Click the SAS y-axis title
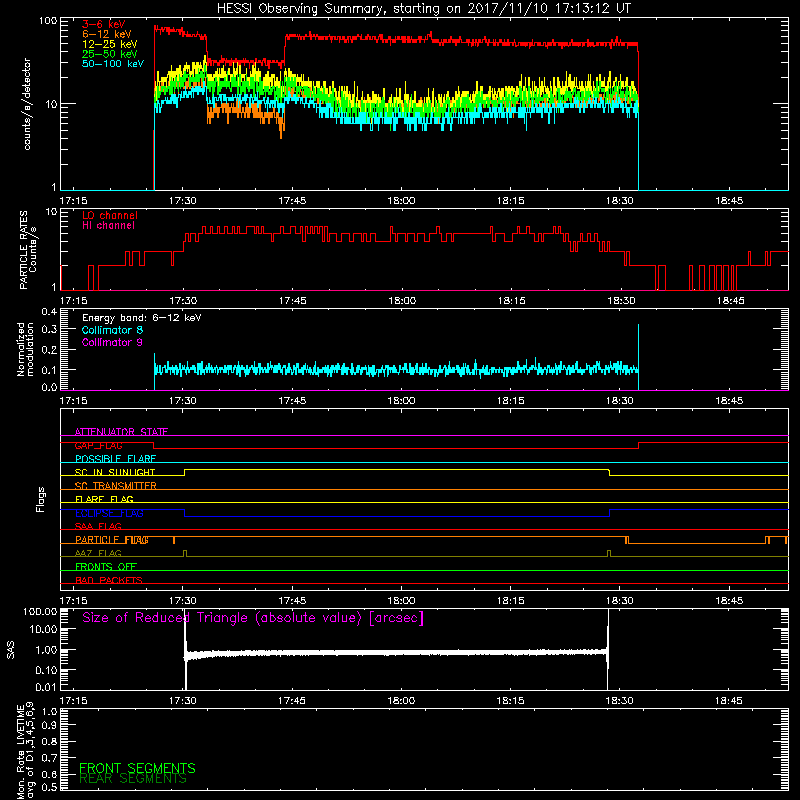 (11, 650)
